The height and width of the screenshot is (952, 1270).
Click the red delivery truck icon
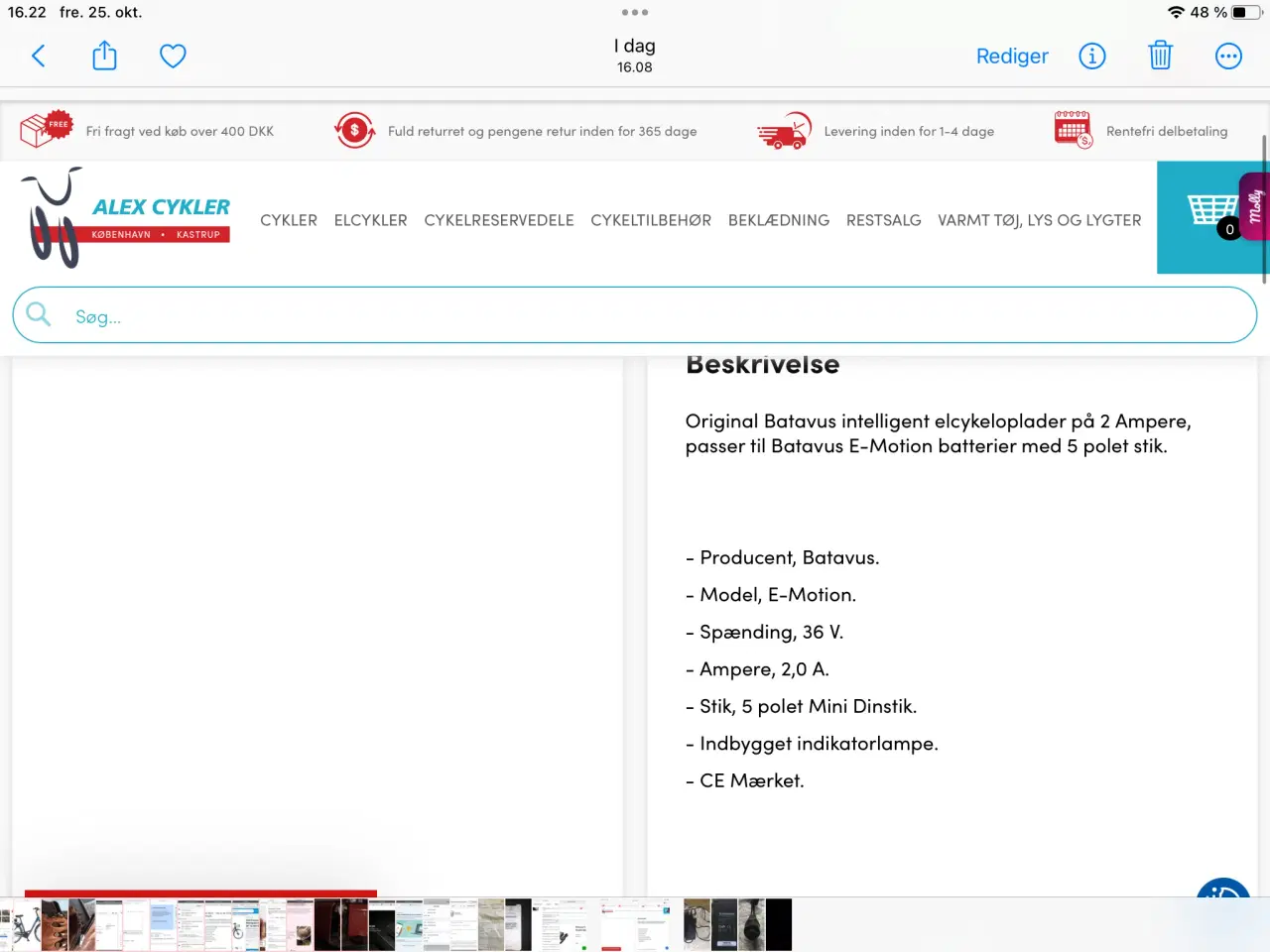tap(784, 131)
